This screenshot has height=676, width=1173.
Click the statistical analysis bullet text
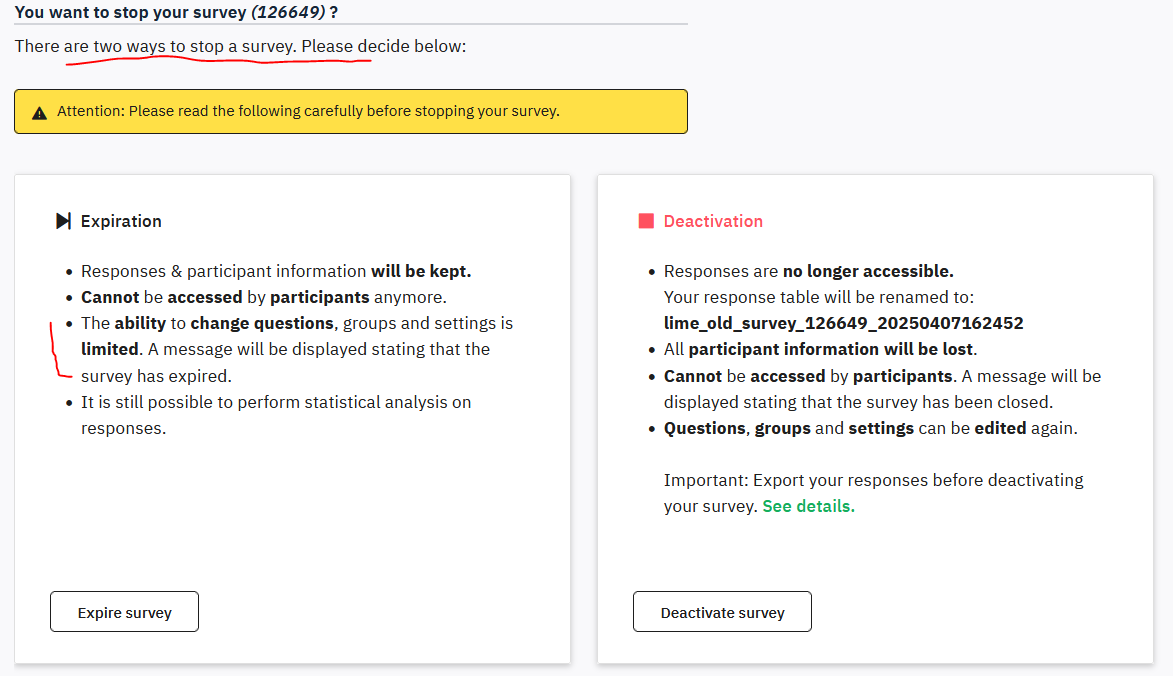click(x=275, y=402)
